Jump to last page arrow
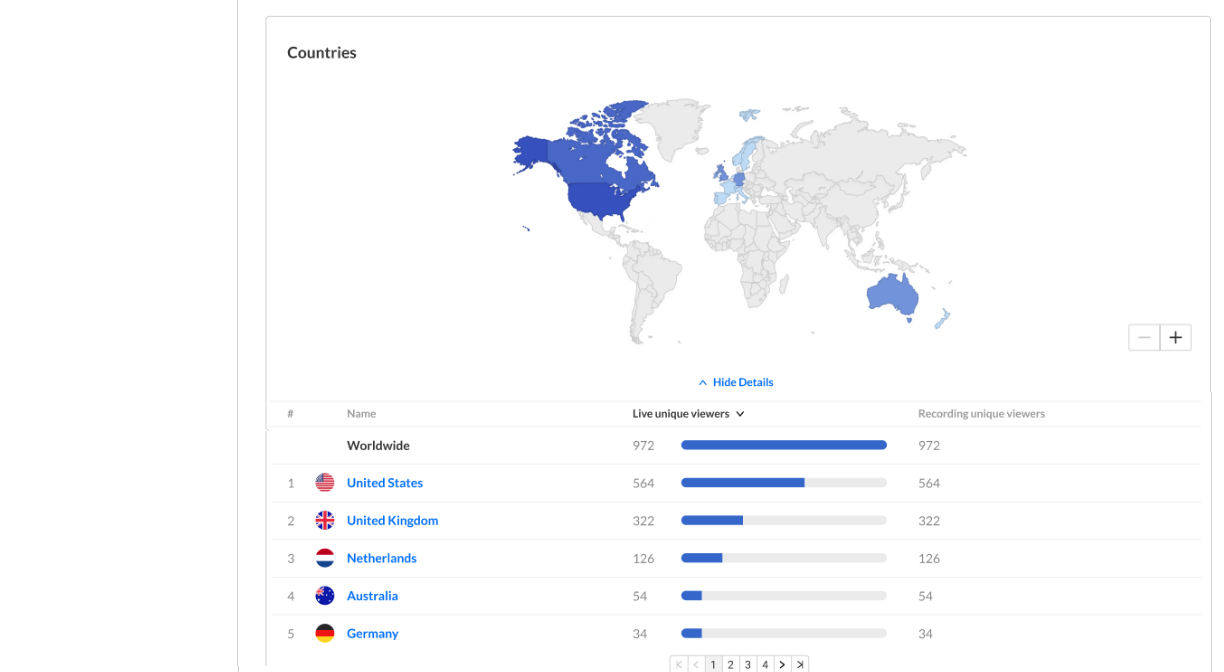Screen dimensions: 1224x672 (x=799, y=664)
